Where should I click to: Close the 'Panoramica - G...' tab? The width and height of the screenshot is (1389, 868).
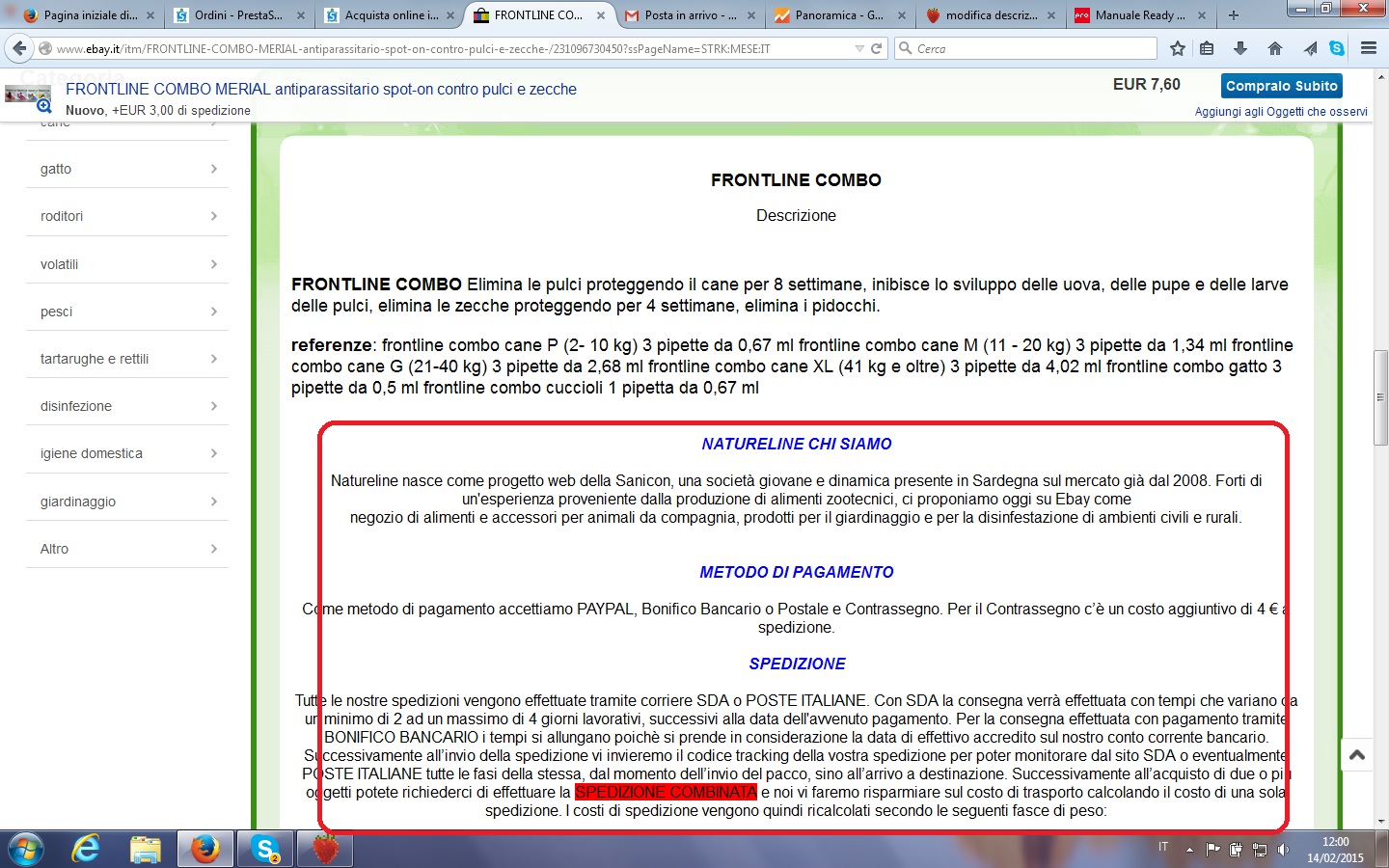(902, 15)
